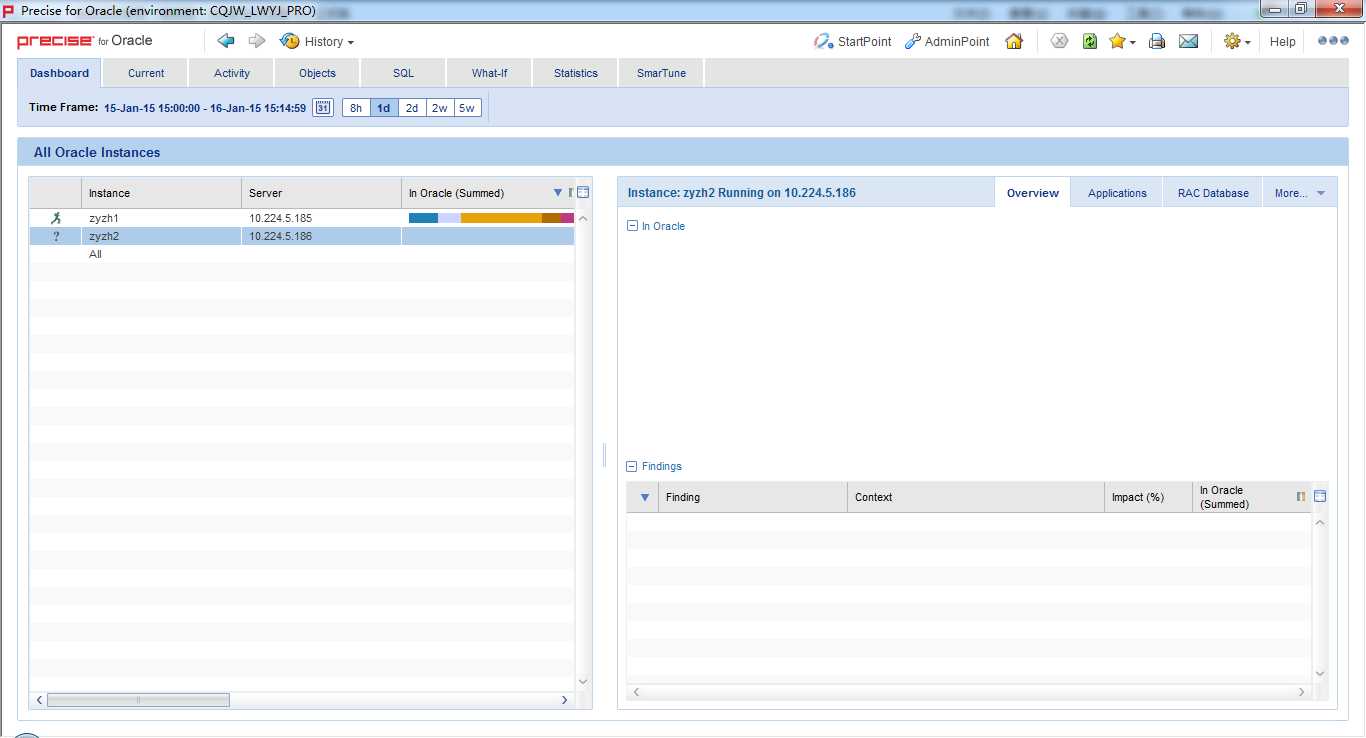This screenshot has height=738, width=1366.
Task: Click the Impact (%) column header
Action: (x=1148, y=497)
